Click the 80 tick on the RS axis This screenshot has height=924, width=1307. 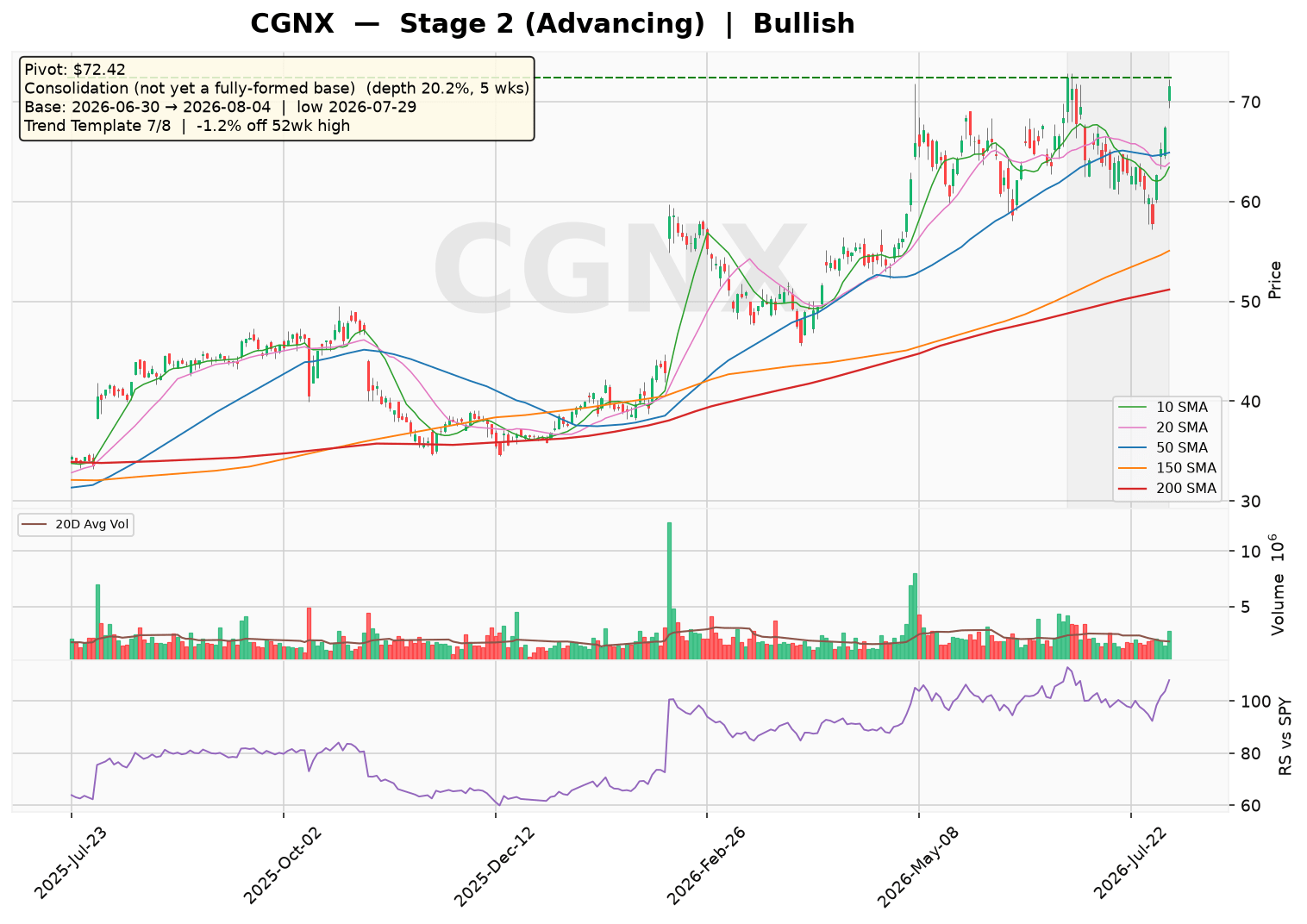click(1250, 754)
